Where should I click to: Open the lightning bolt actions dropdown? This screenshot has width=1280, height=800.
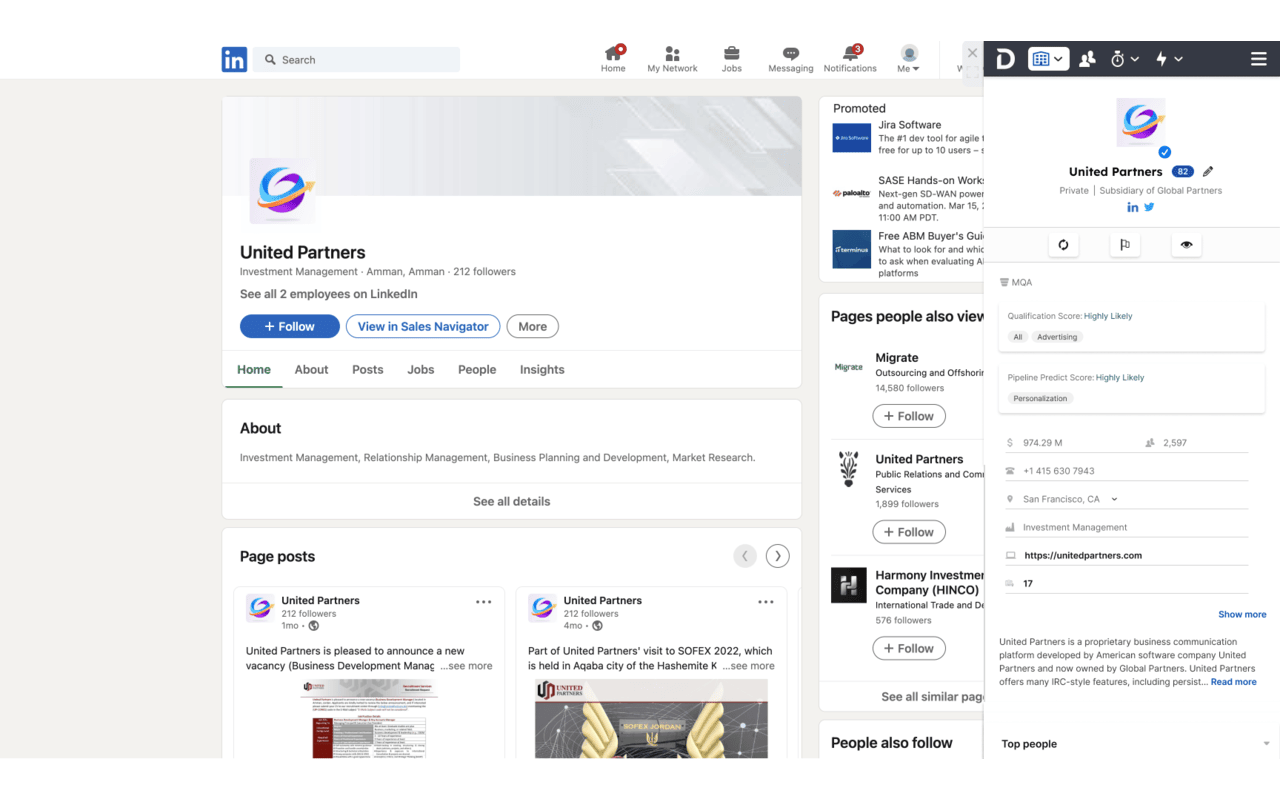pyautogui.click(x=1169, y=60)
